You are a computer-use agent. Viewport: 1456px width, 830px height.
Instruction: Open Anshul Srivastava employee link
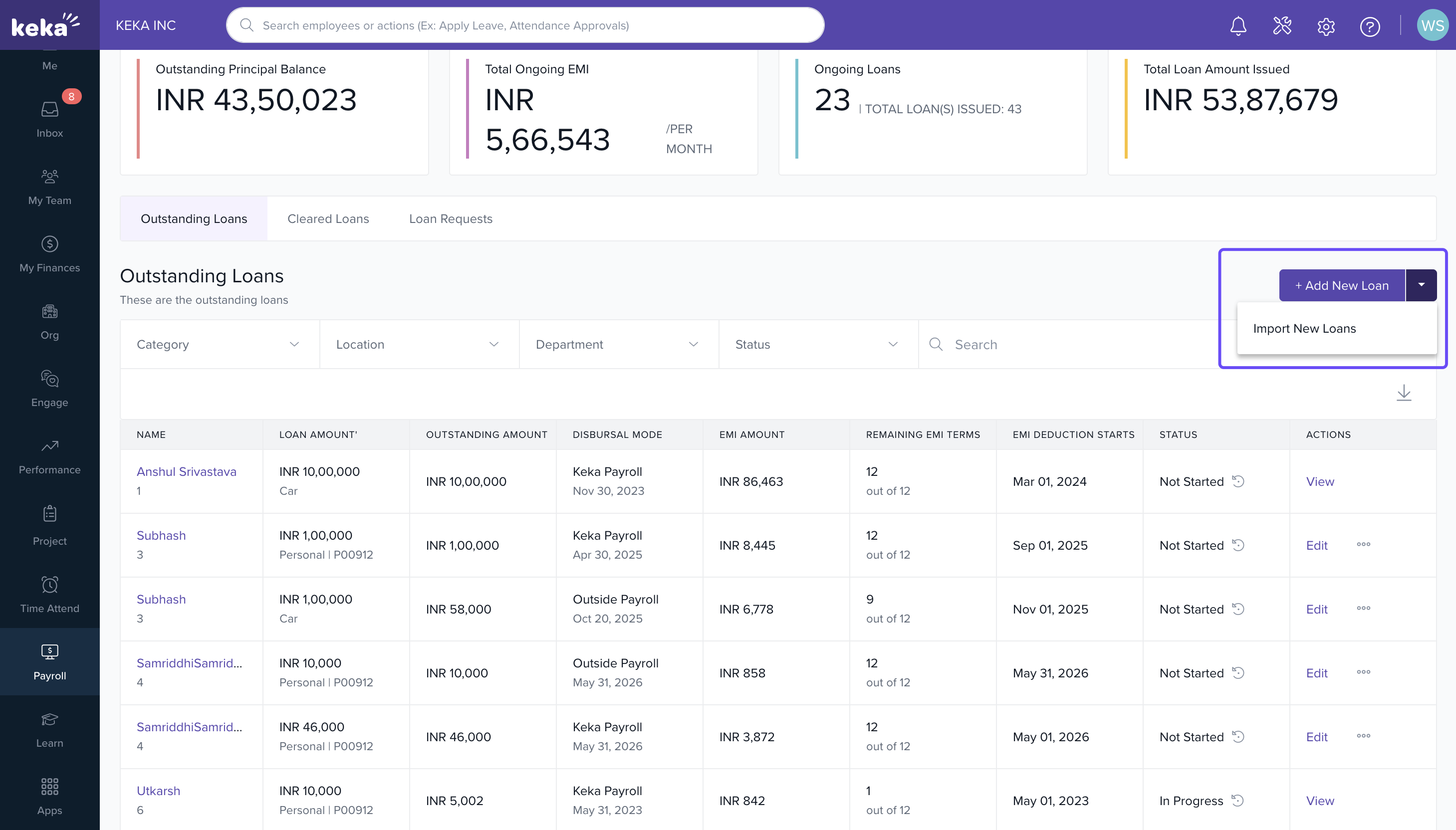[x=186, y=471]
